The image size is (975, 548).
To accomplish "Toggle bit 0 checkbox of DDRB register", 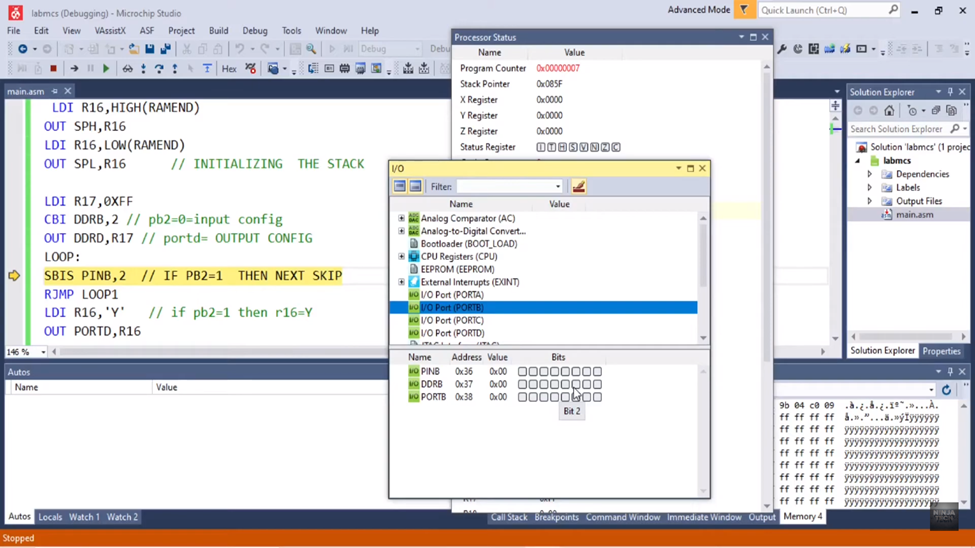I will coord(598,384).
